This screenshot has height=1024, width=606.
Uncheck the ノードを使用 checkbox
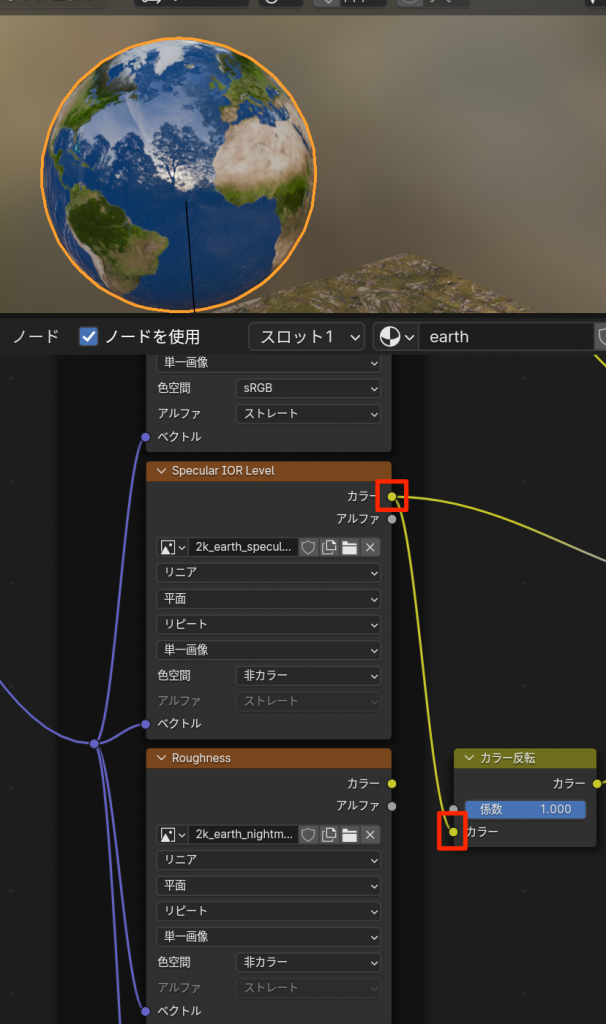pyautogui.click(x=89, y=337)
